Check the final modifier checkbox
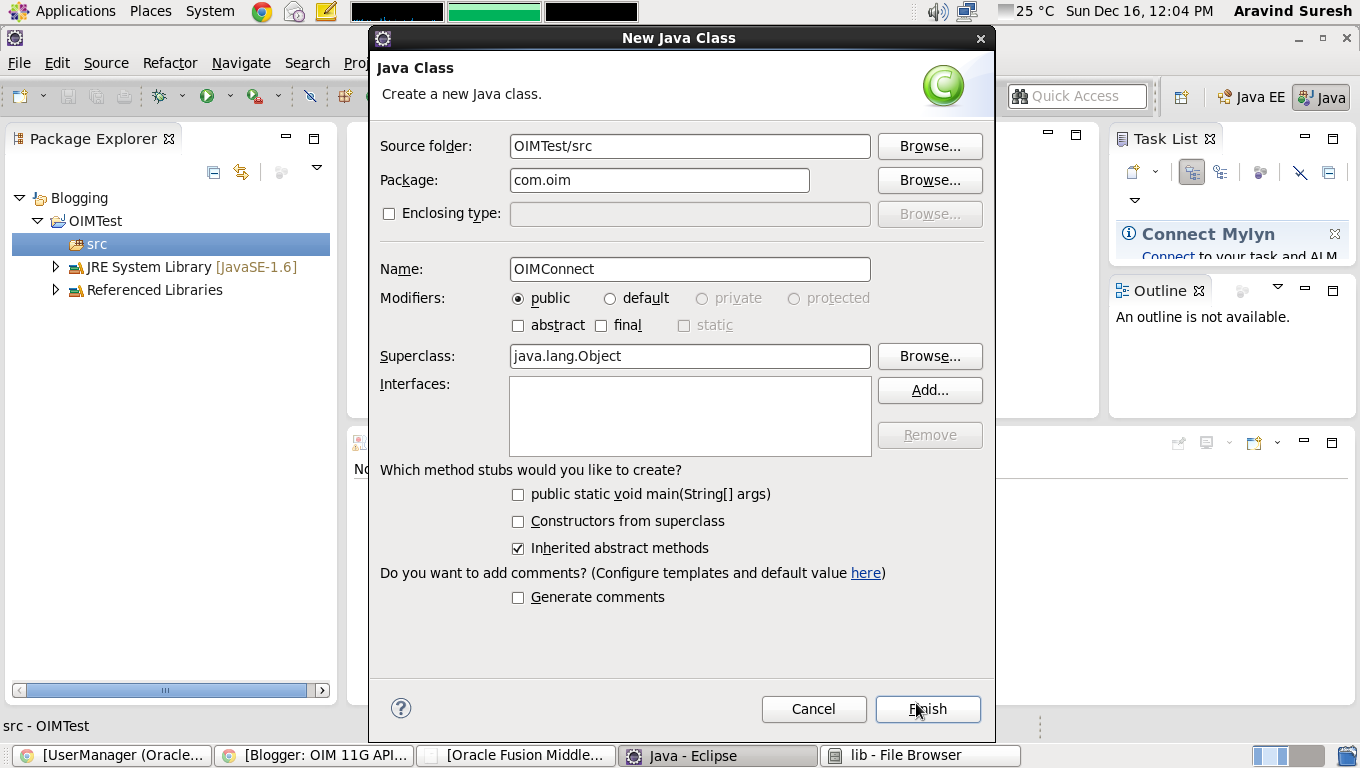The image size is (1360, 768). [x=601, y=325]
